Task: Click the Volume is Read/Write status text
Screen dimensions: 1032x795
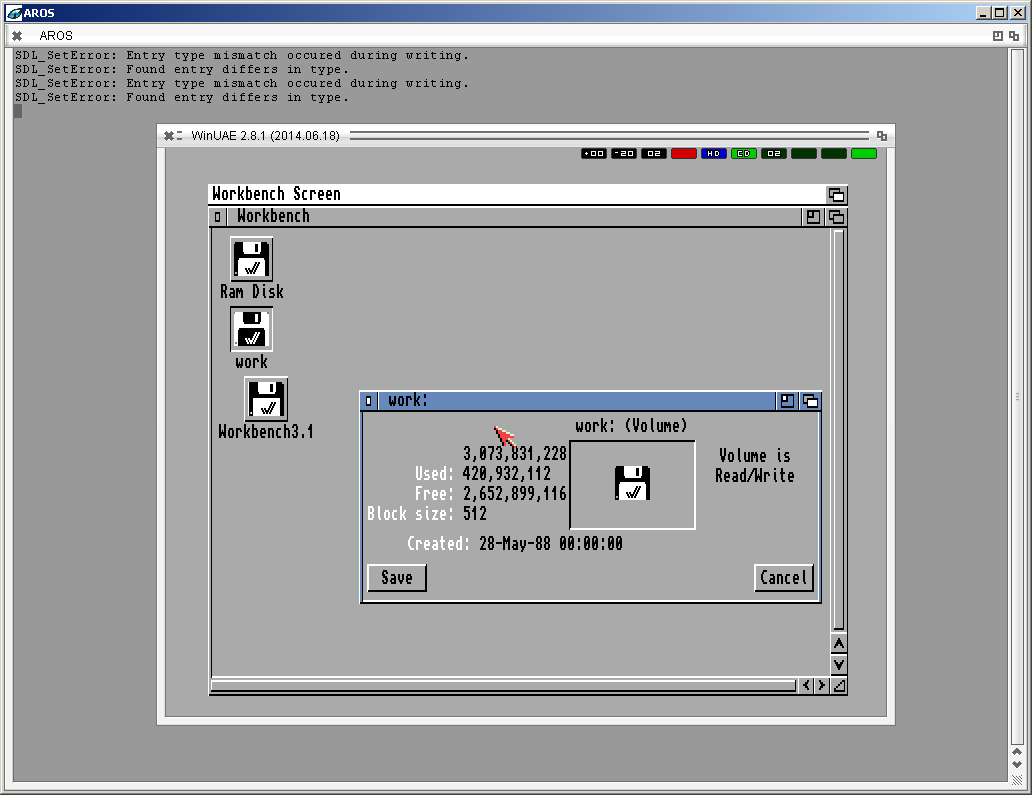Action: pyautogui.click(x=755, y=465)
